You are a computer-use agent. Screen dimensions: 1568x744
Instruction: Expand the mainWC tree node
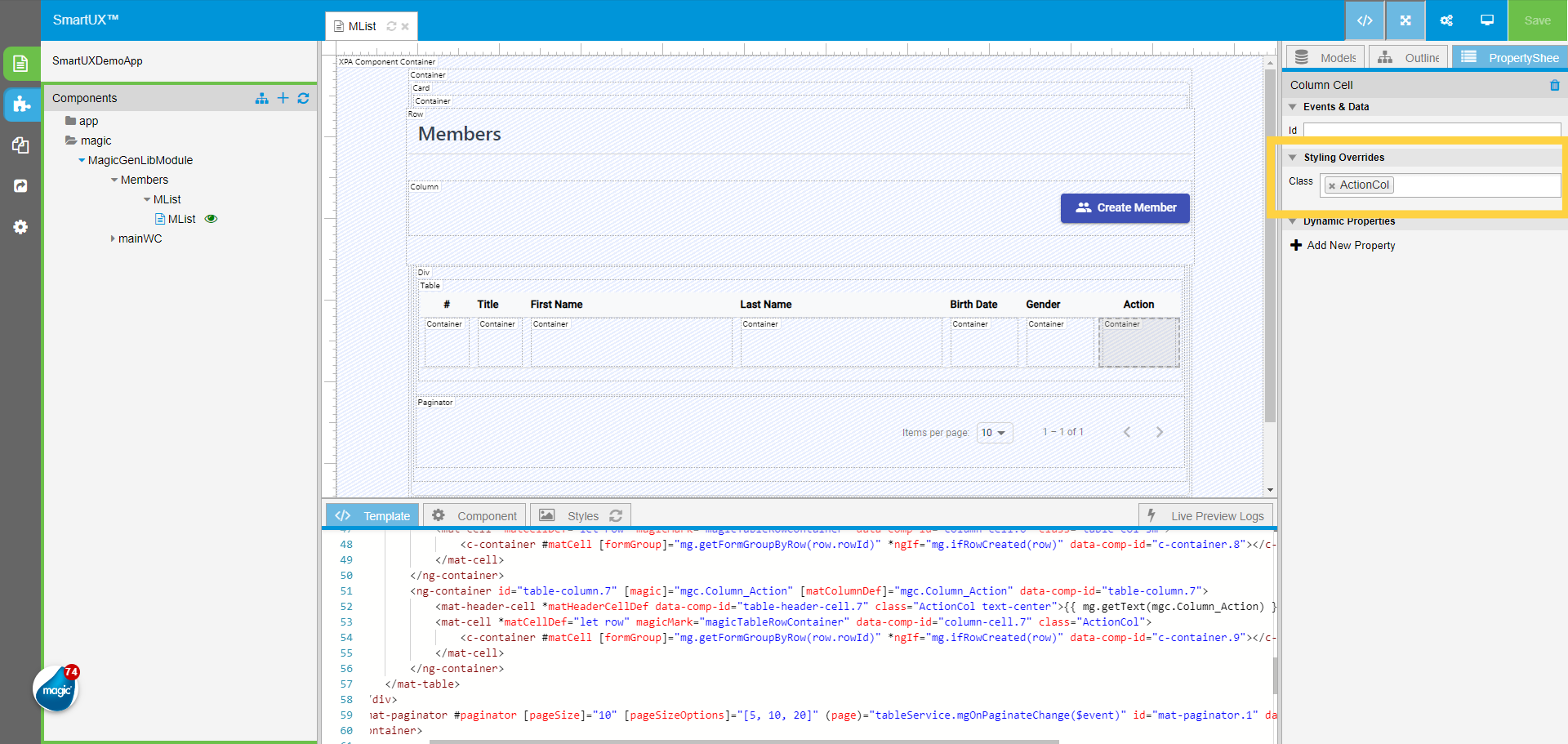coord(113,238)
